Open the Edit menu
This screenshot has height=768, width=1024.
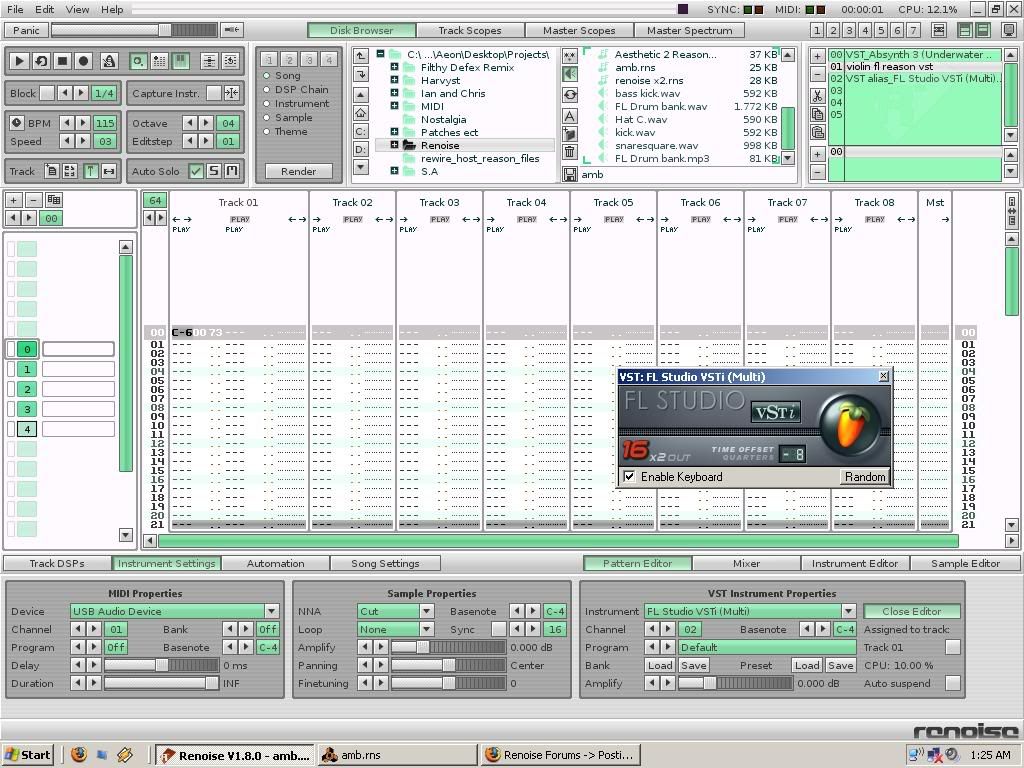pos(44,9)
